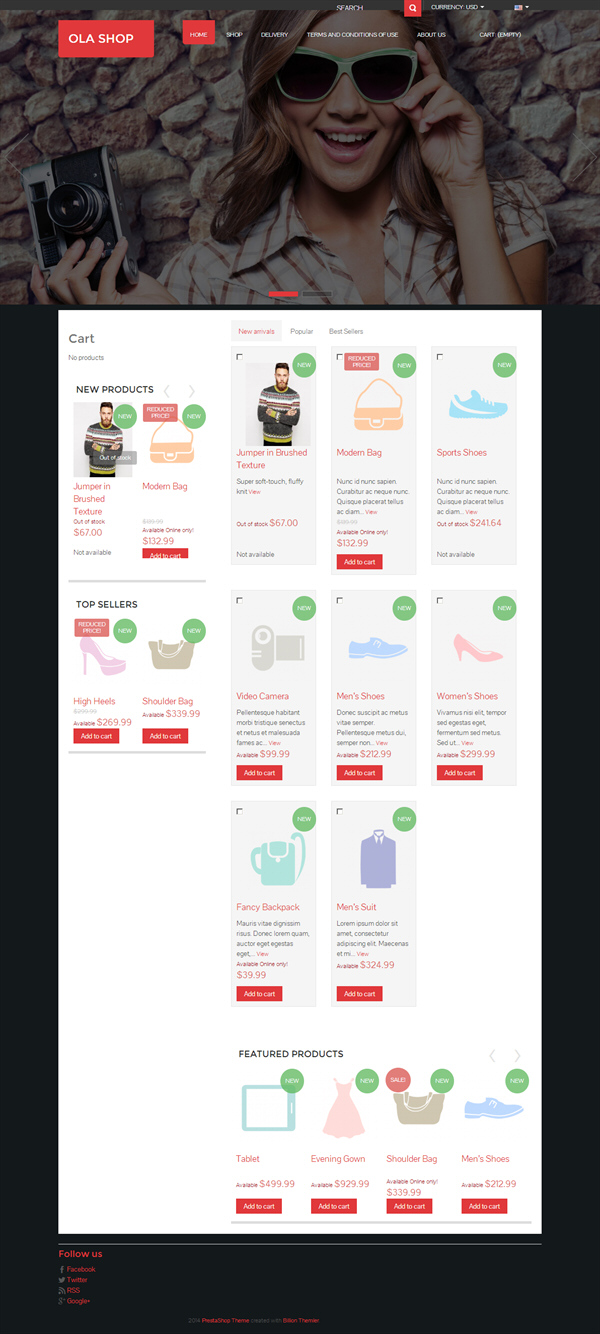Switch to the Popular tab
The width and height of the screenshot is (600, 1334).
(x=302, y=331)
